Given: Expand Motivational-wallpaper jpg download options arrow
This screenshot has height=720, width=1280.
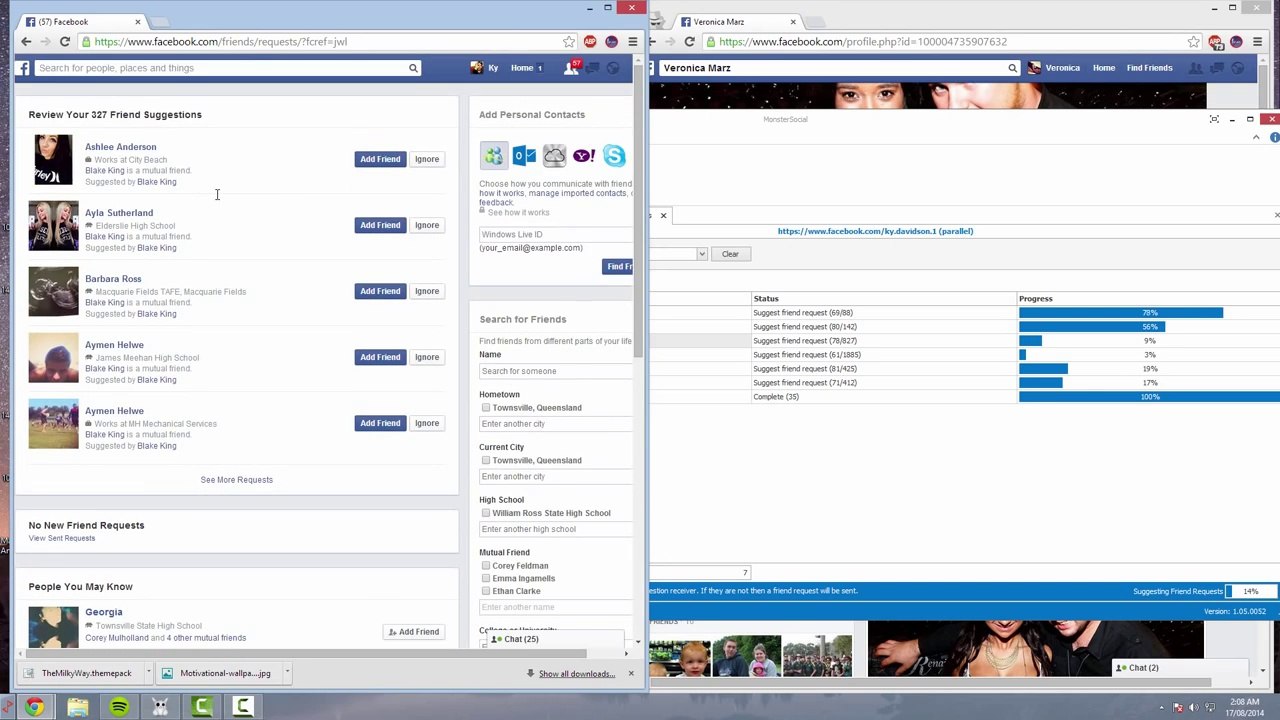Looking at the screenshot, I should pyautogui.click(x=286, y=673).
